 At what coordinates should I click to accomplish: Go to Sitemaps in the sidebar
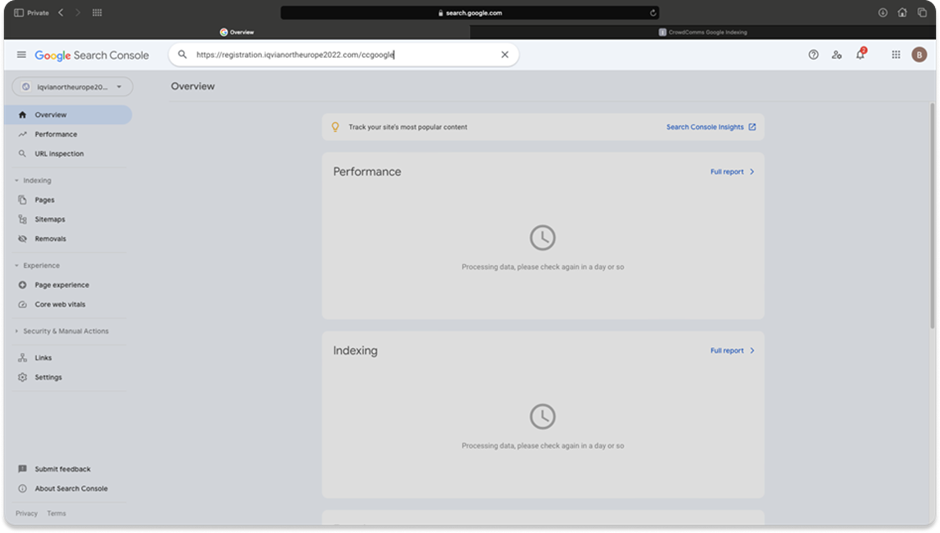click(50, 219)
